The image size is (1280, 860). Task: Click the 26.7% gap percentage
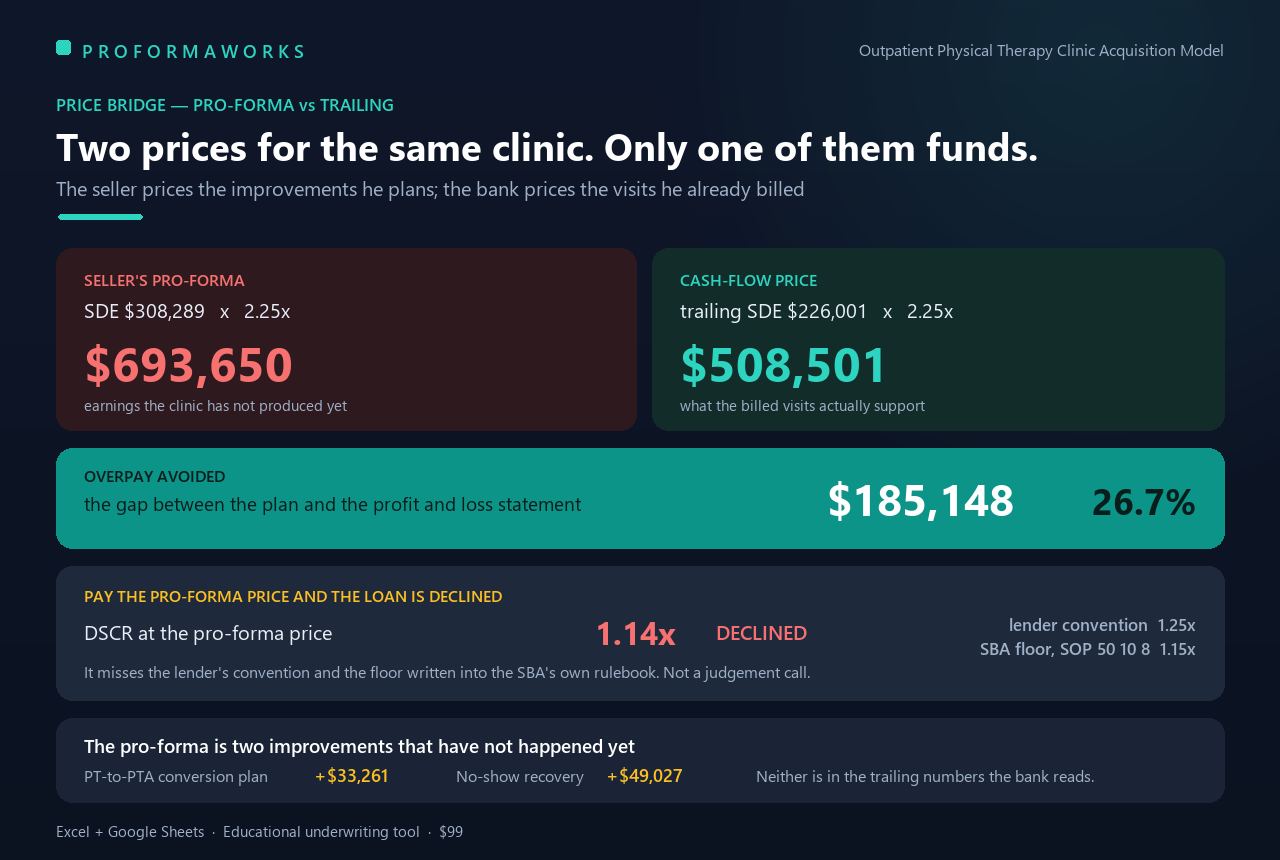(x=1144, y=502)
